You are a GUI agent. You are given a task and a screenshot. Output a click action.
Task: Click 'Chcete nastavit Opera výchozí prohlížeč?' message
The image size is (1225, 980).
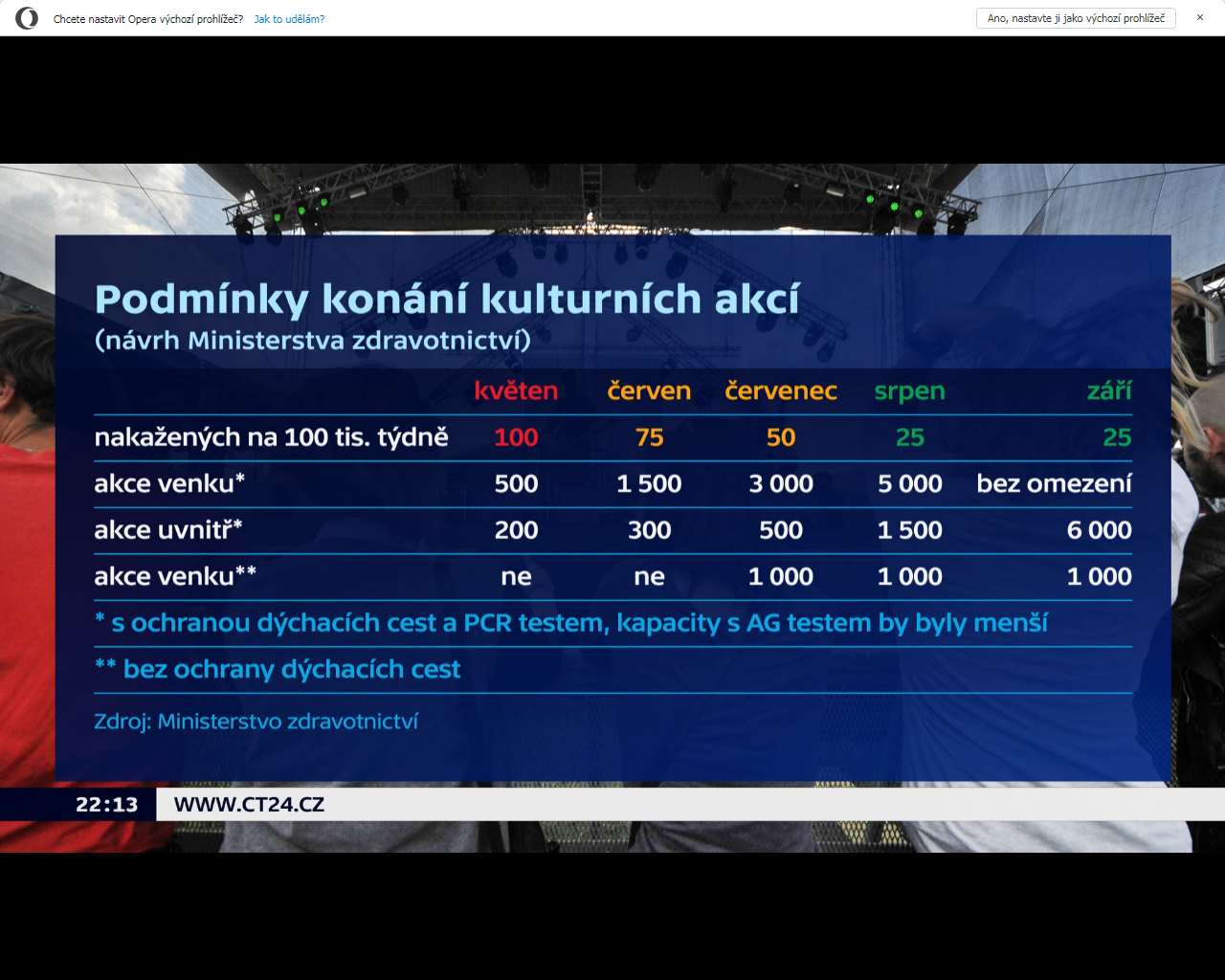[148, 19]
